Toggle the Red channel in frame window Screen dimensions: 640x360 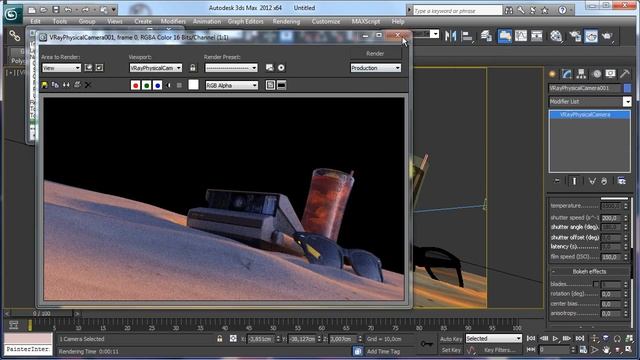[x=136, y=85]
